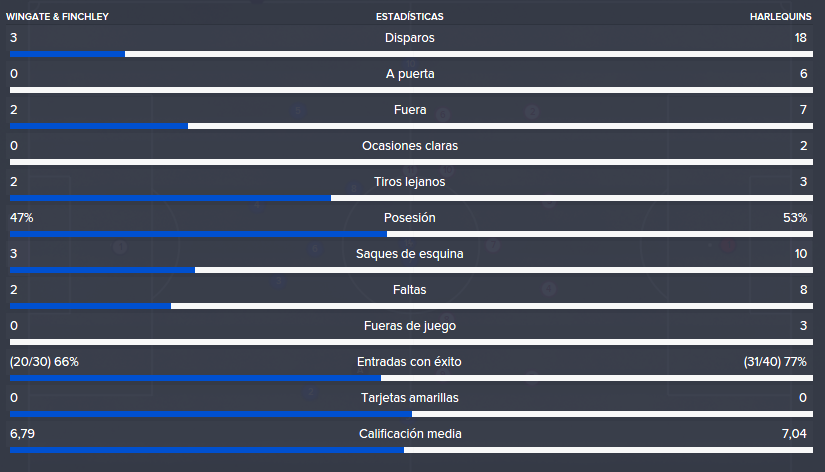Click the Entradas con éxito bar
Image resolution: width=825 pixels, height=472 pixels.
click(x=411, y=378)
